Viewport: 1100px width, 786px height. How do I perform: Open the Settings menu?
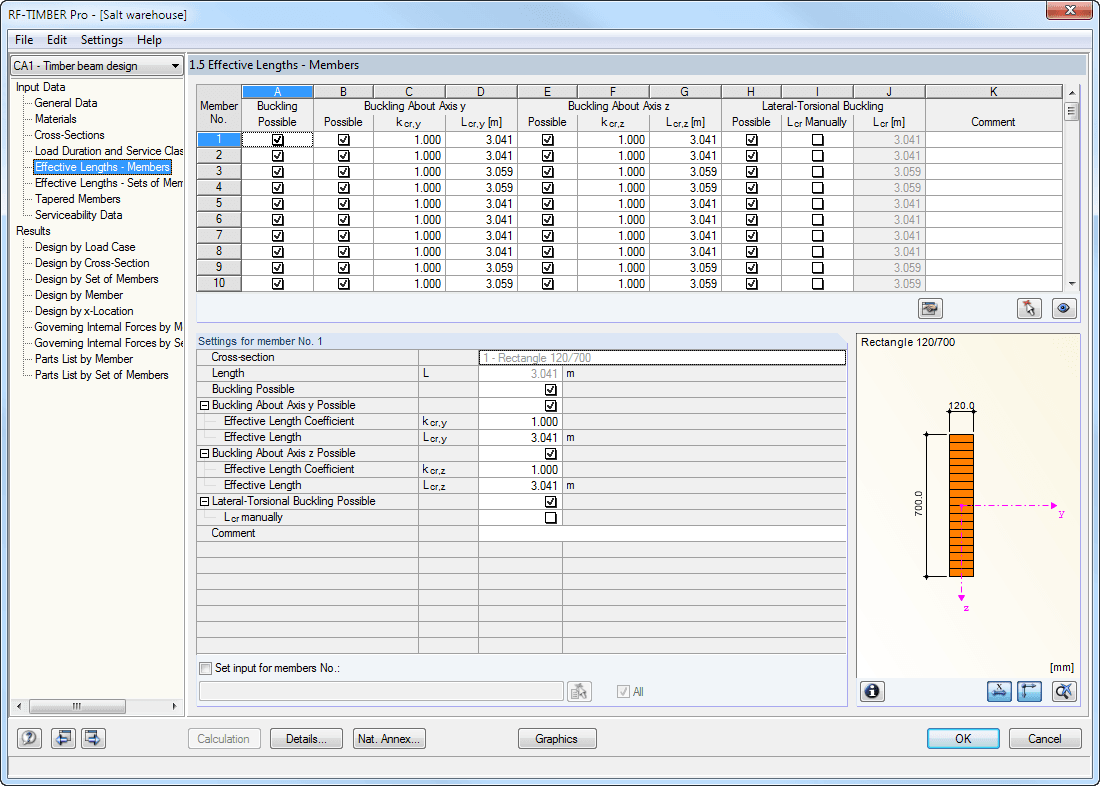point(102,40)
